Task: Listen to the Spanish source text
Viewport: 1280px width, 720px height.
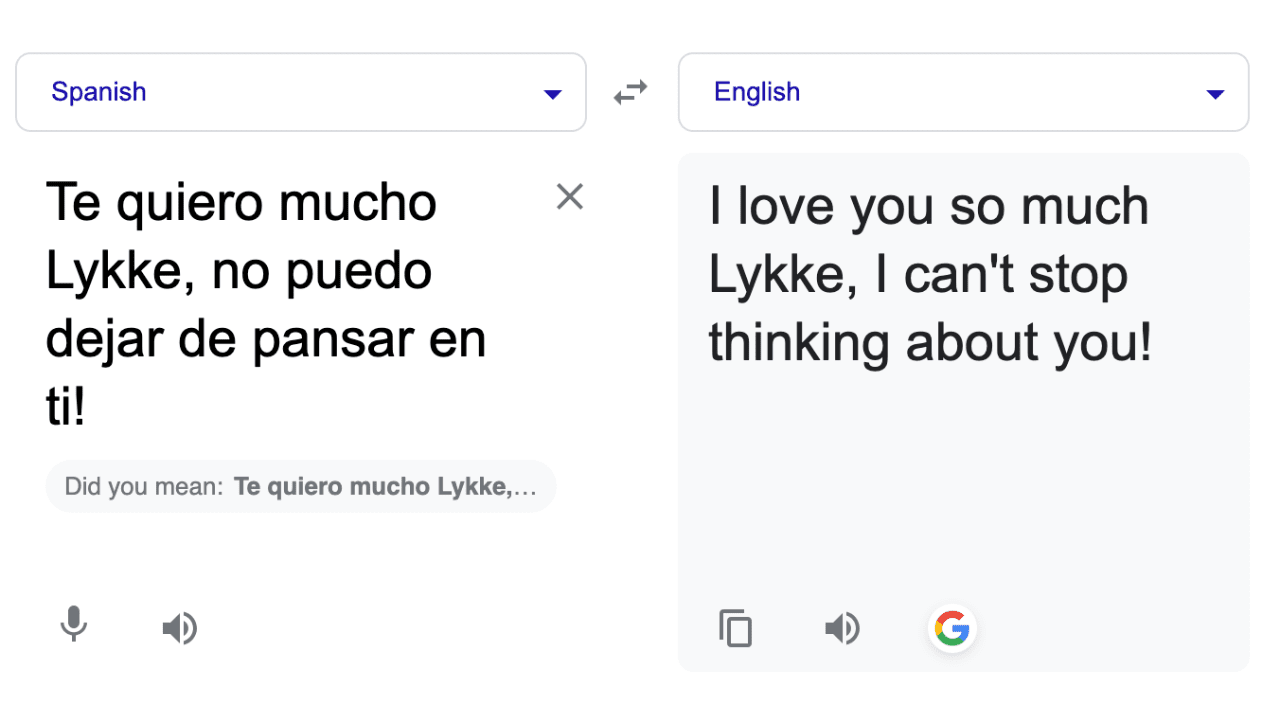Action: pos(180,629)
